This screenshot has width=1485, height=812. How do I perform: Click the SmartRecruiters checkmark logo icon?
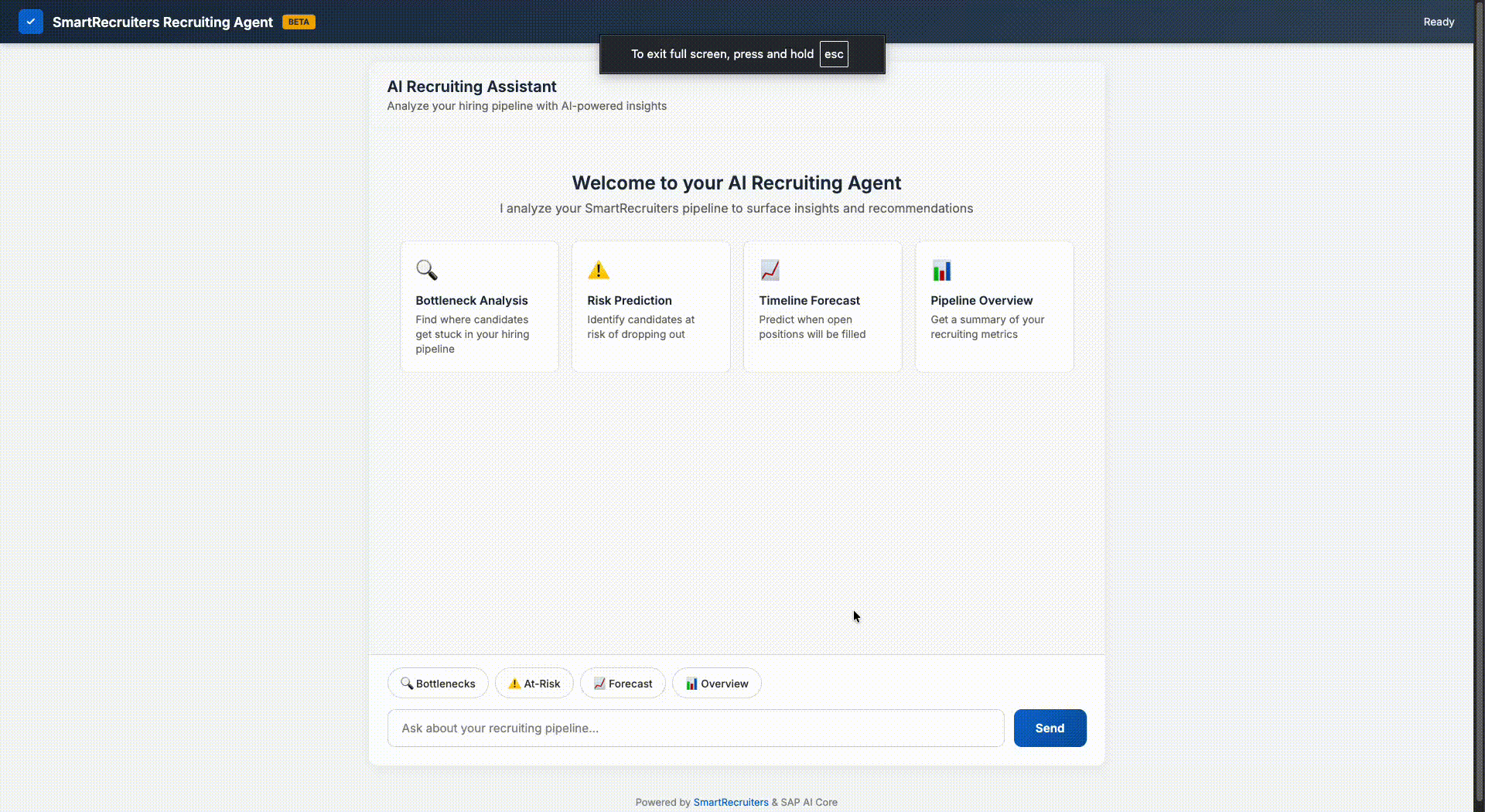(x=31, y=22)
